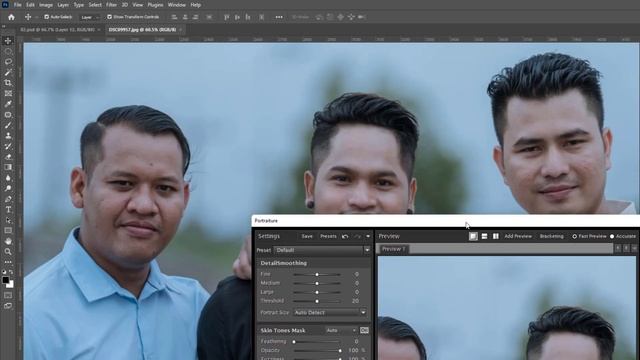
Task: Select the Spot Healing Brush tool
Action: [8, 115]
